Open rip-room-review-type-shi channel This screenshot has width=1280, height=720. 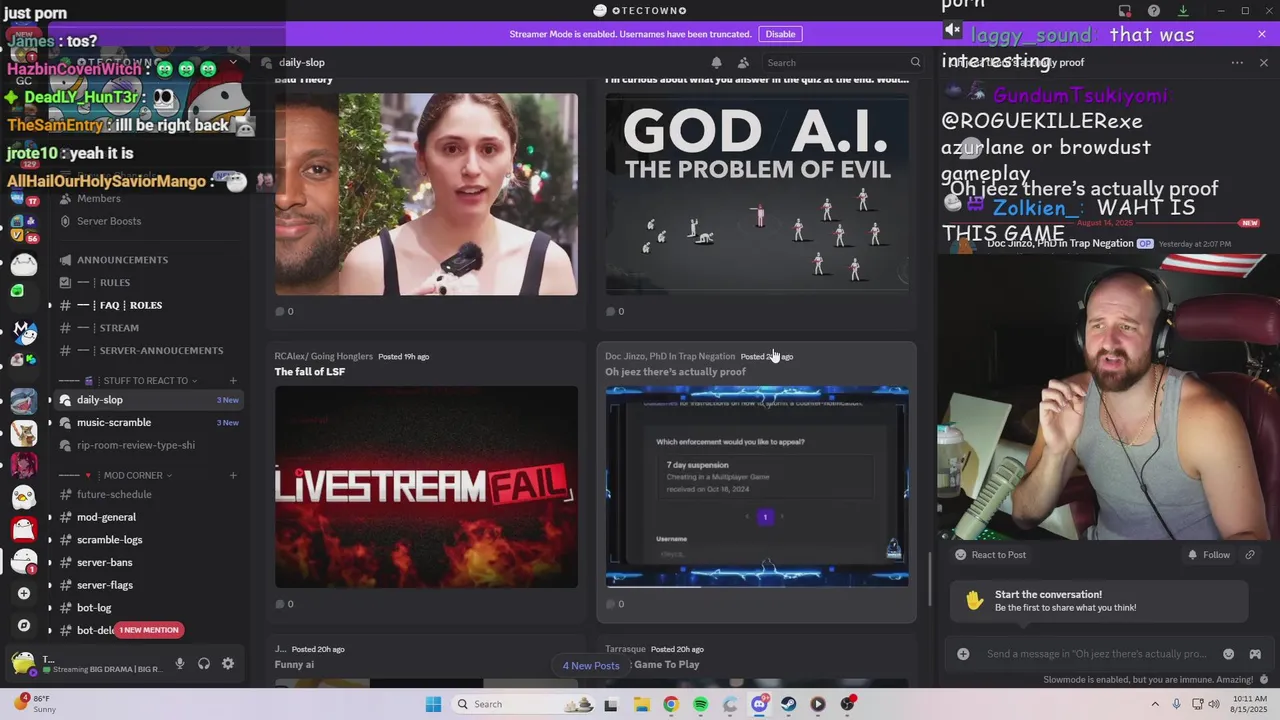(149, 445)
